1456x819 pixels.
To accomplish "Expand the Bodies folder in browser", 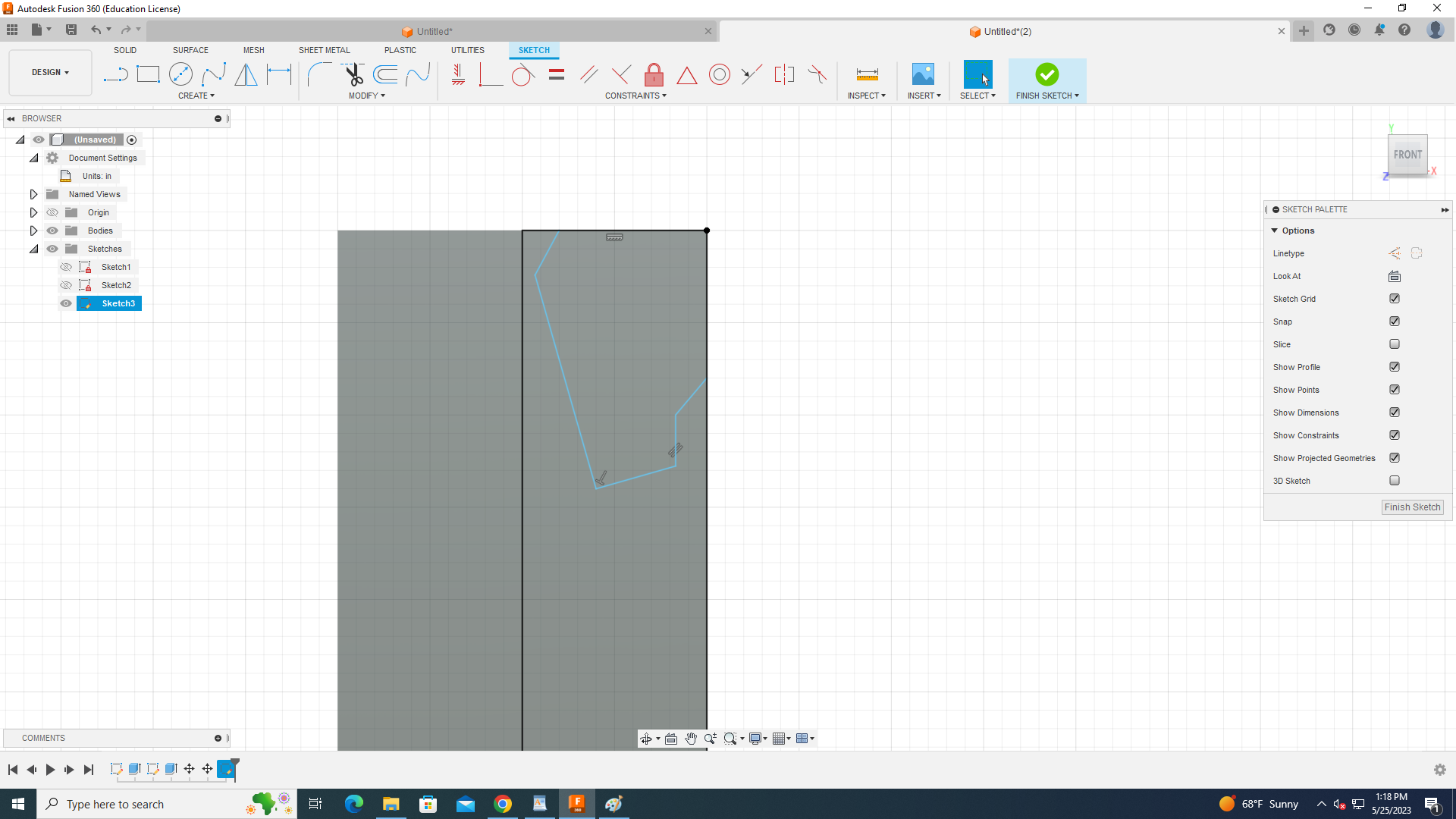I will [x=33, y=231].
